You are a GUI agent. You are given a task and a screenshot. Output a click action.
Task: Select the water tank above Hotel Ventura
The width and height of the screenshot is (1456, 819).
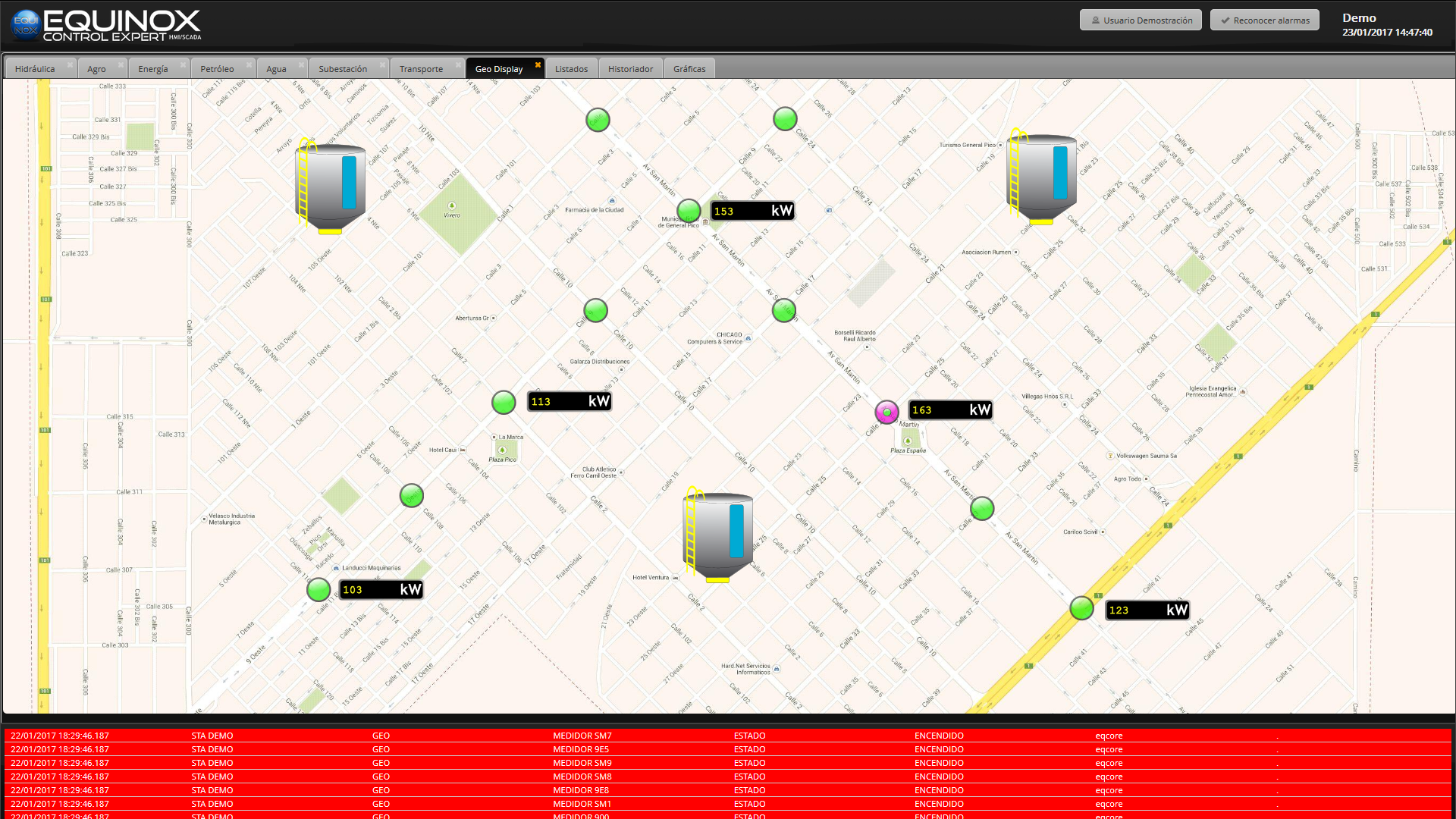click(717, 535)
